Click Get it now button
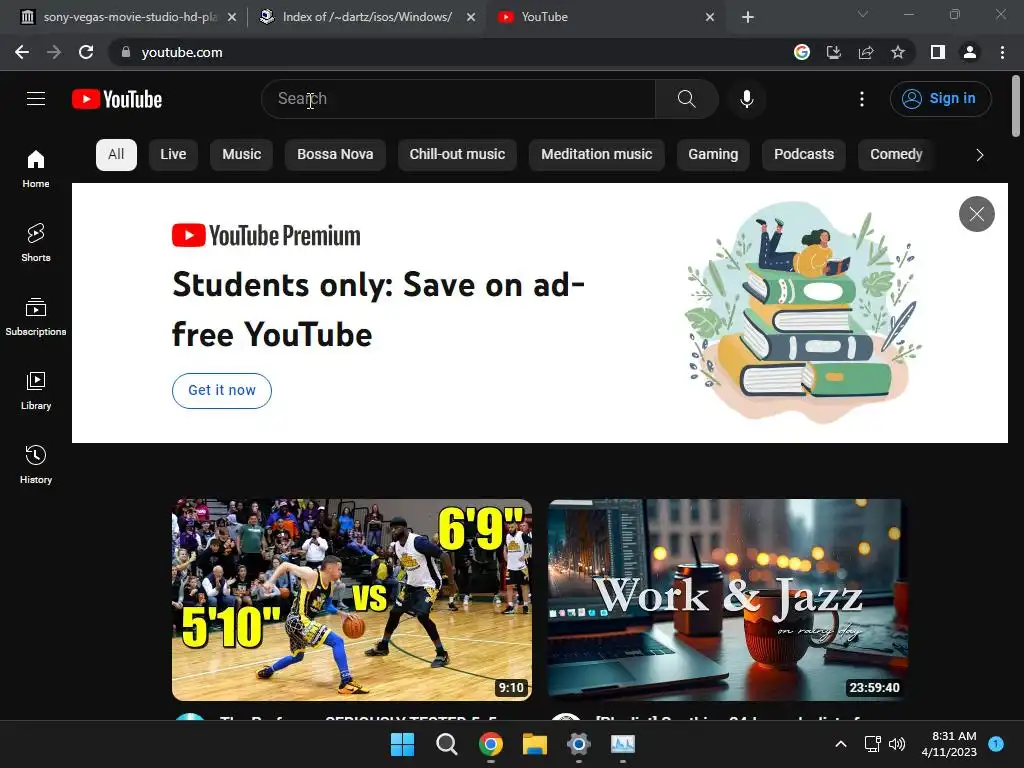This screenshot has height=768, width=1024. coord(222,391)
